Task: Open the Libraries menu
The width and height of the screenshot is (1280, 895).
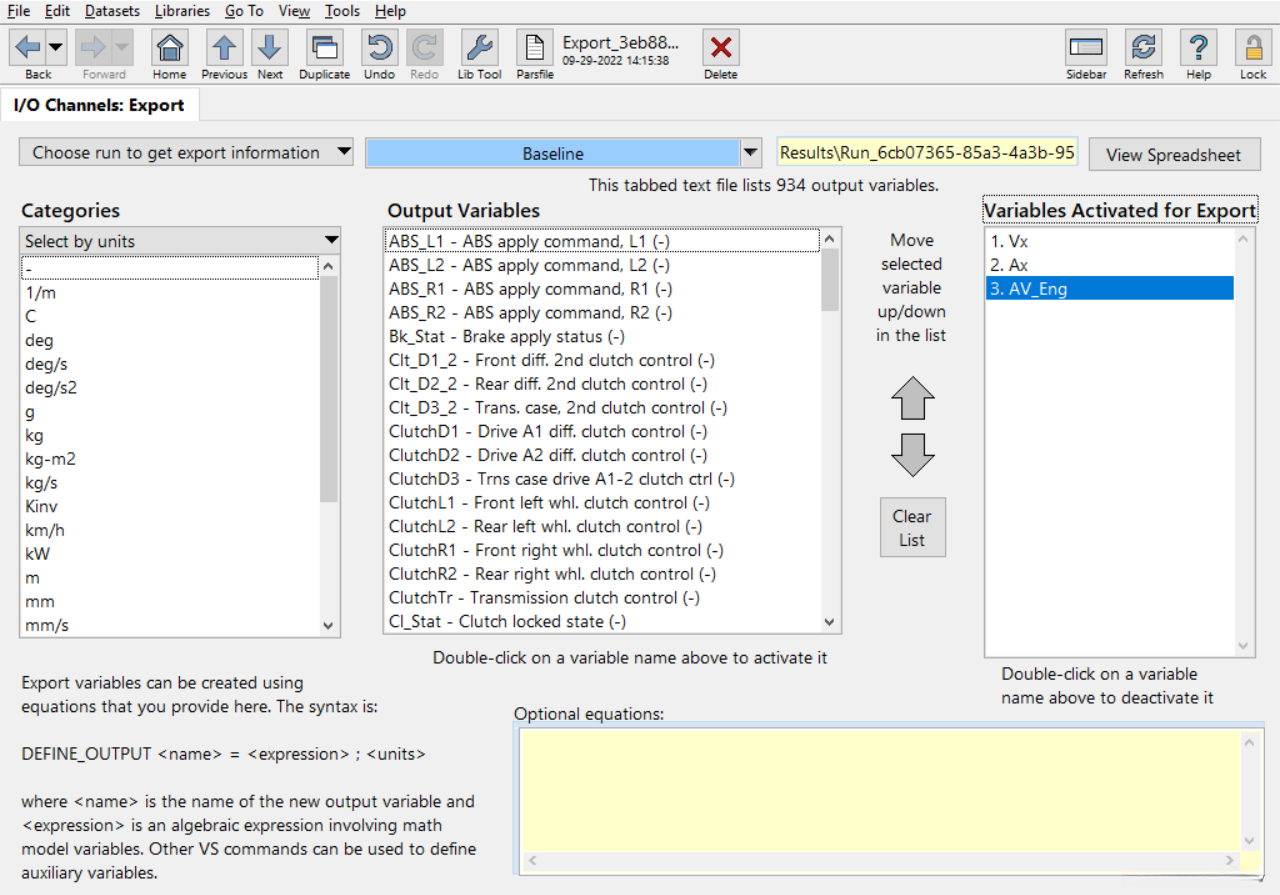Action: (x=182, y=11)
